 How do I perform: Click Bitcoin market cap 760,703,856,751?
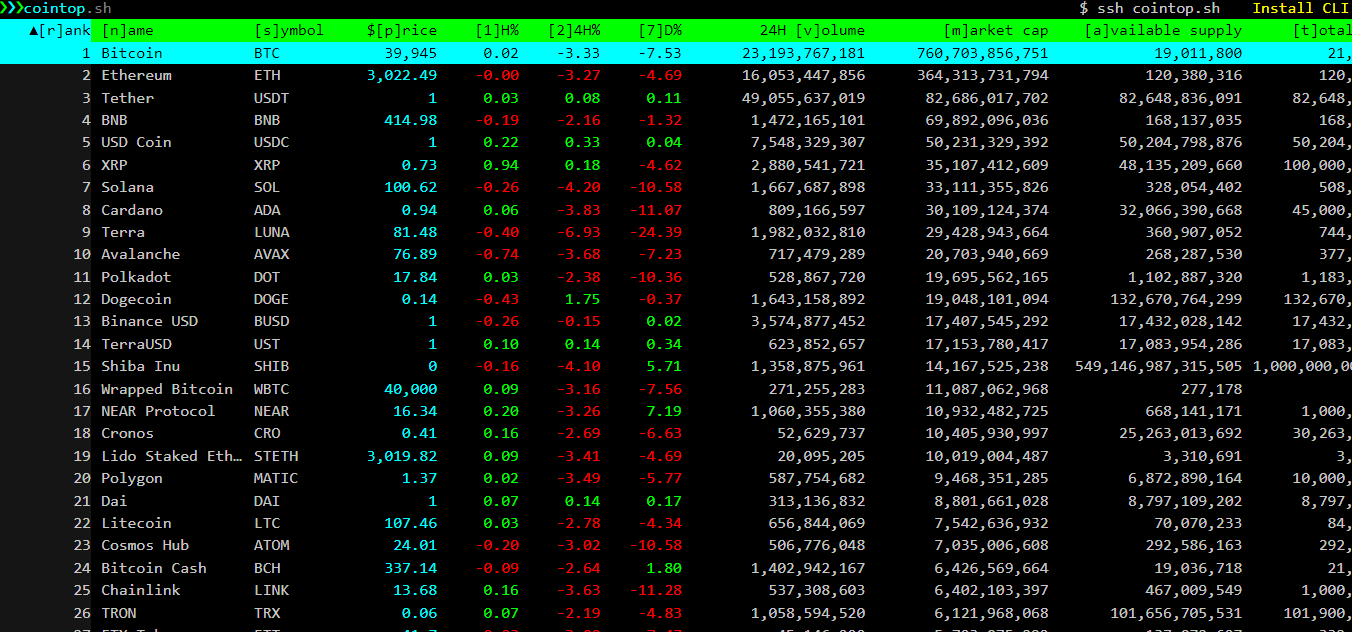[x=983, y=53]
